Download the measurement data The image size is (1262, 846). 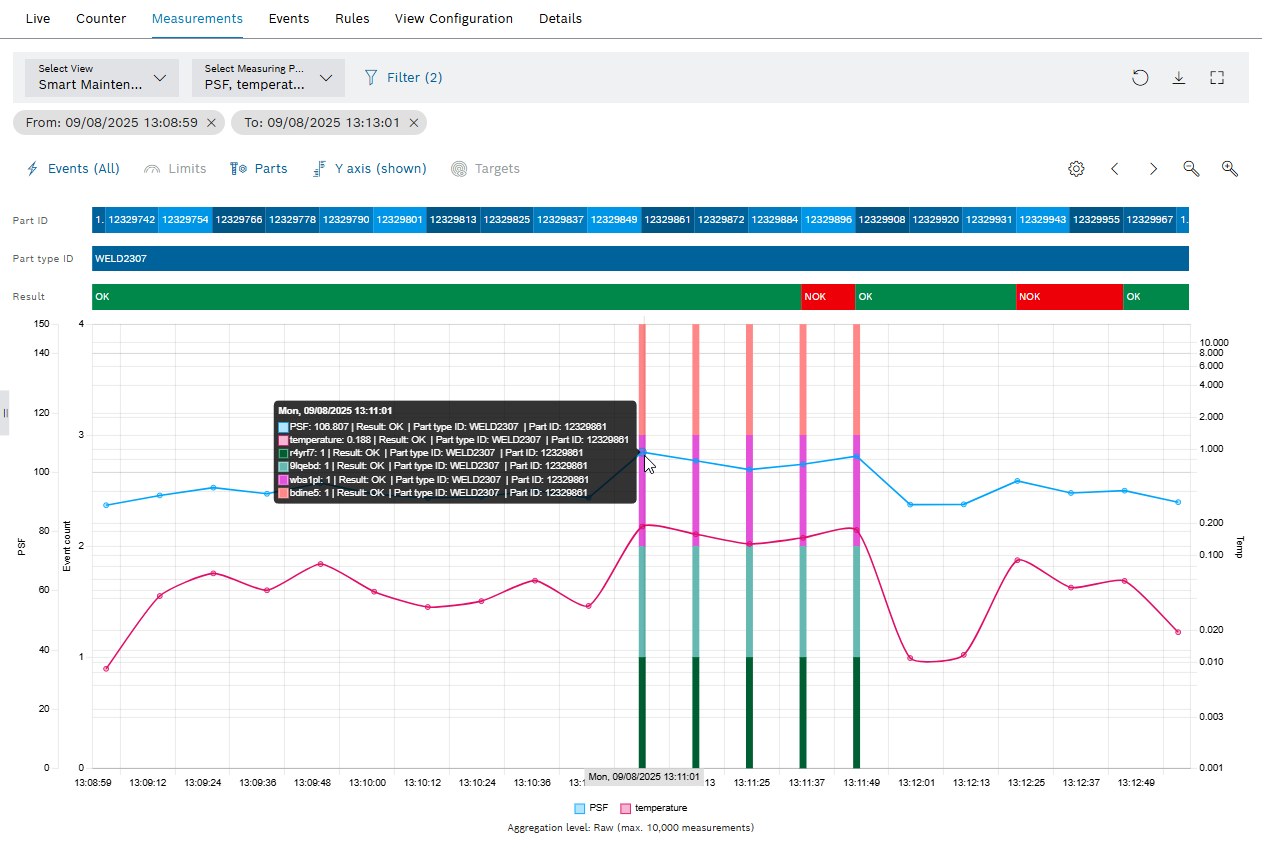click(x=1179, y=77)
